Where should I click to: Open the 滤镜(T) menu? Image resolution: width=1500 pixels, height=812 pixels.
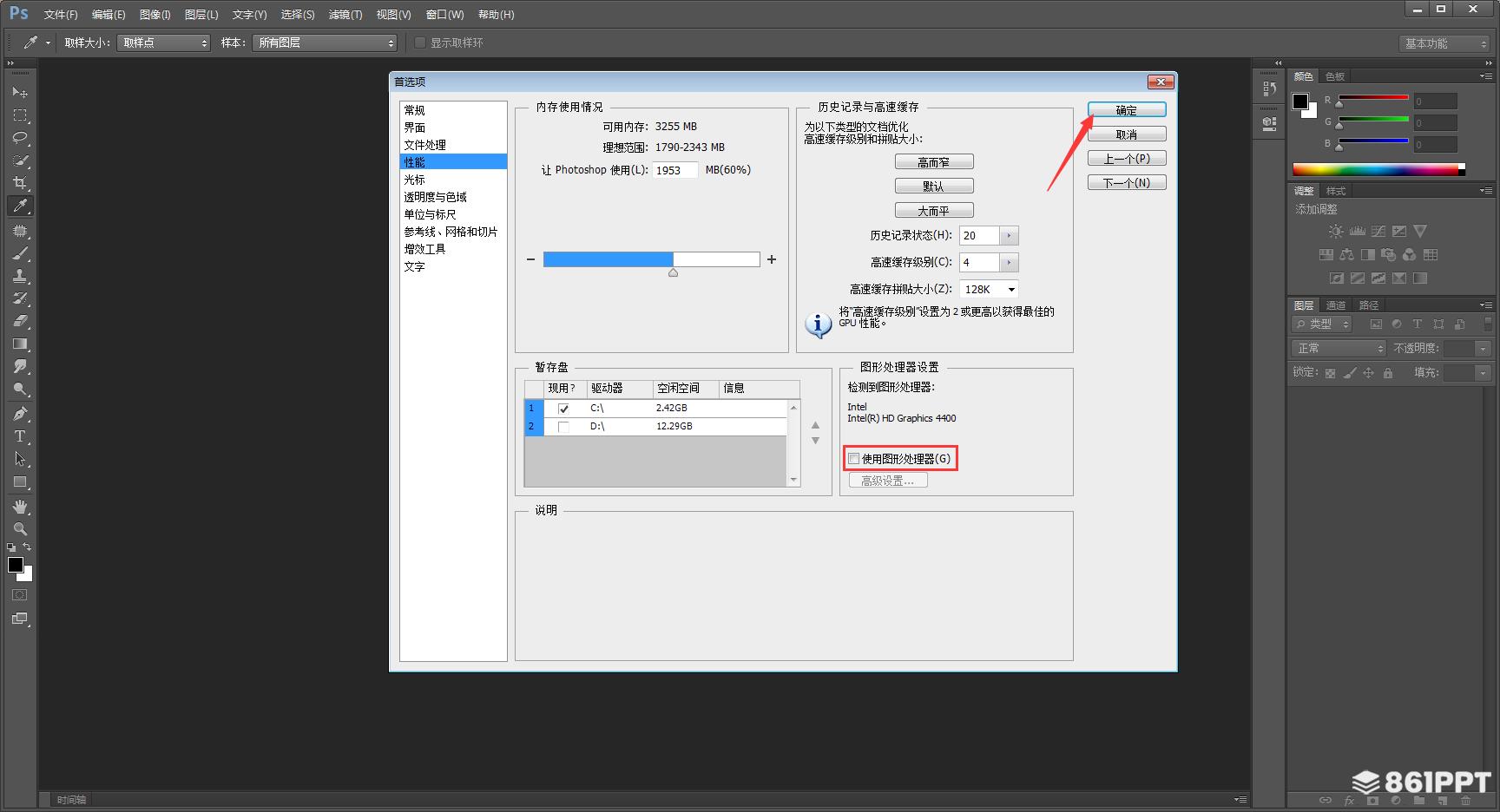pyautogui.click(x=345, y=15)
